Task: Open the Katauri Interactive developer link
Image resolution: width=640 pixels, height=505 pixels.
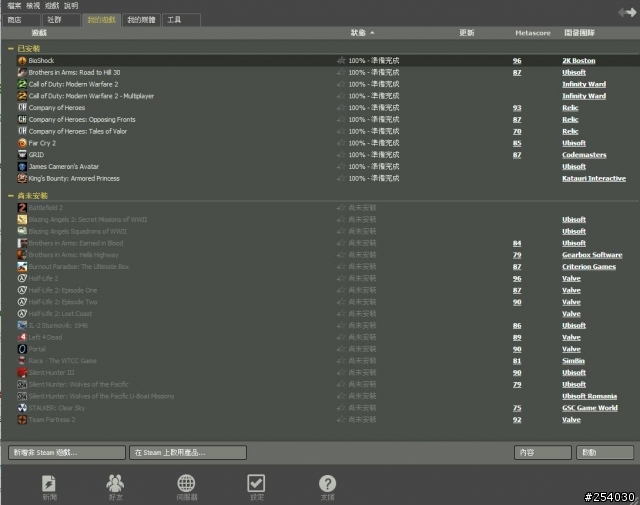Action: point(594,178)
